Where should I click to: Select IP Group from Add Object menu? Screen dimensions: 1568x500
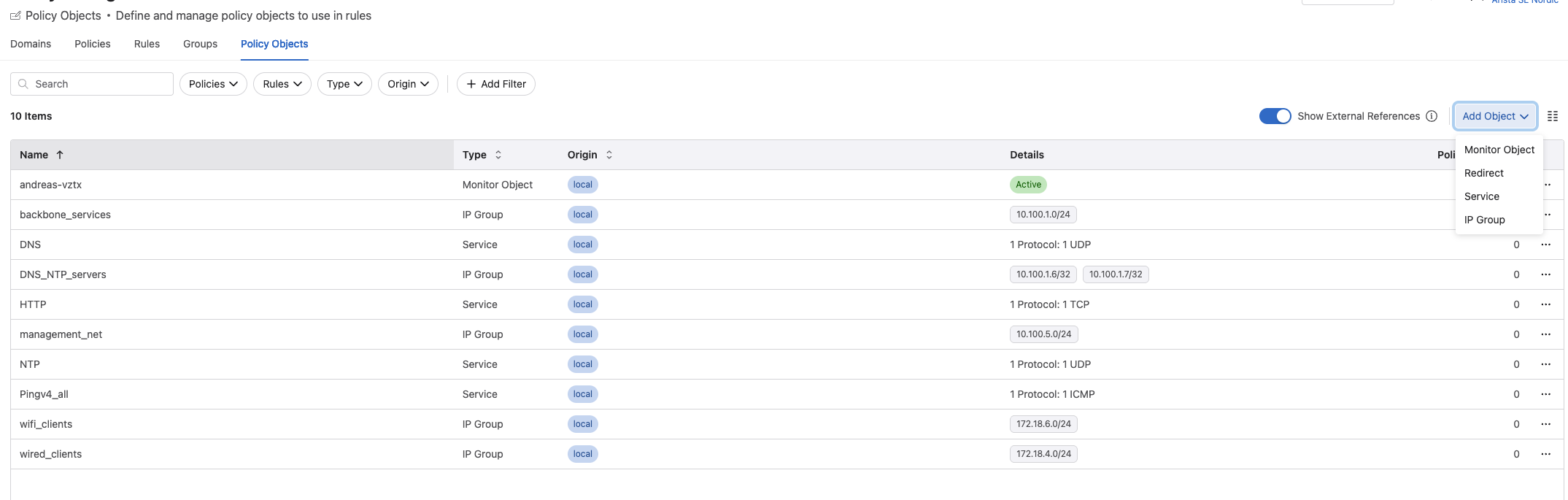coord(1484,220)
